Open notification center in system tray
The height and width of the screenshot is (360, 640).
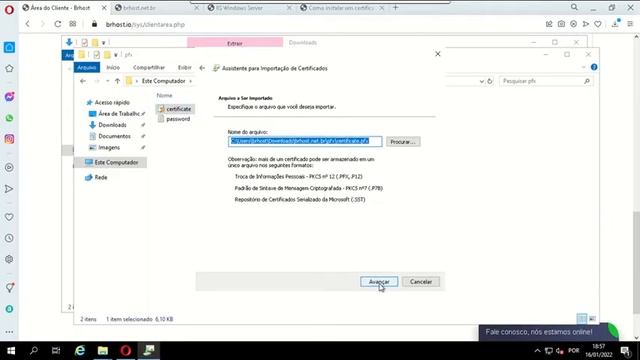pyautogui.click(x=625, y=351)
